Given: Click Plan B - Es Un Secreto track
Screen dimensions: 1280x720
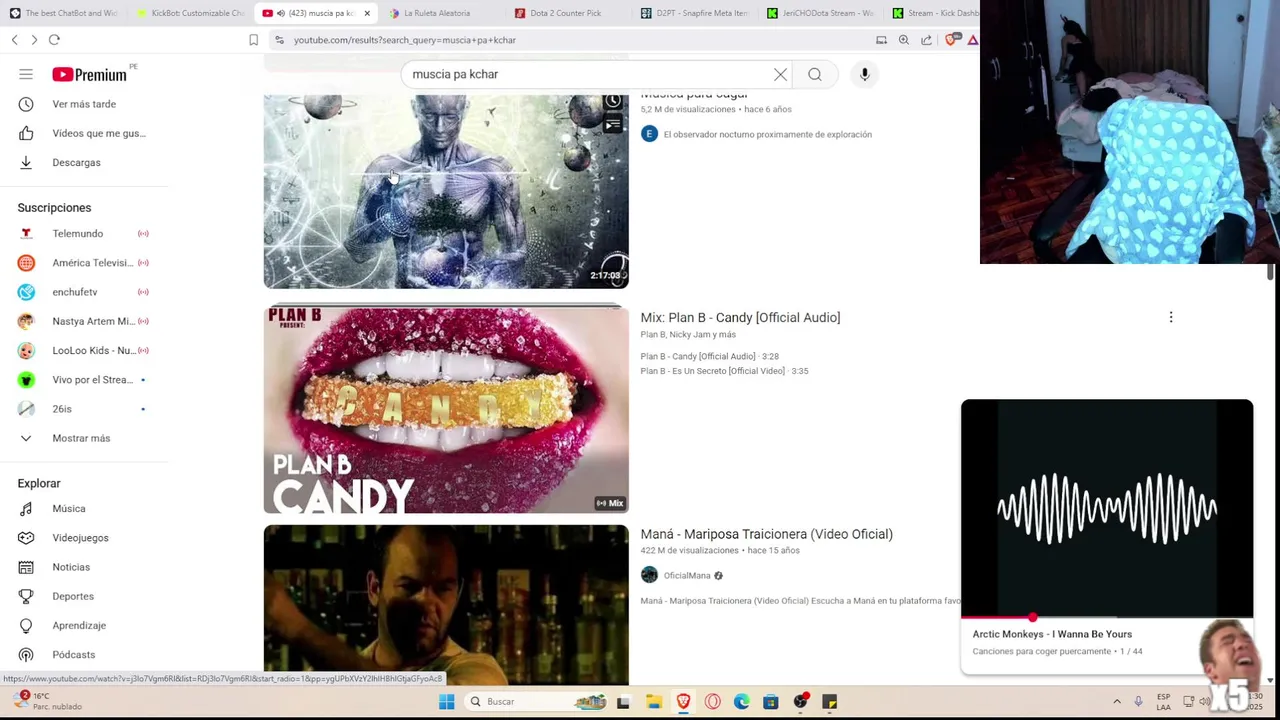Looking at the screenshot, I should click(724, 371).
